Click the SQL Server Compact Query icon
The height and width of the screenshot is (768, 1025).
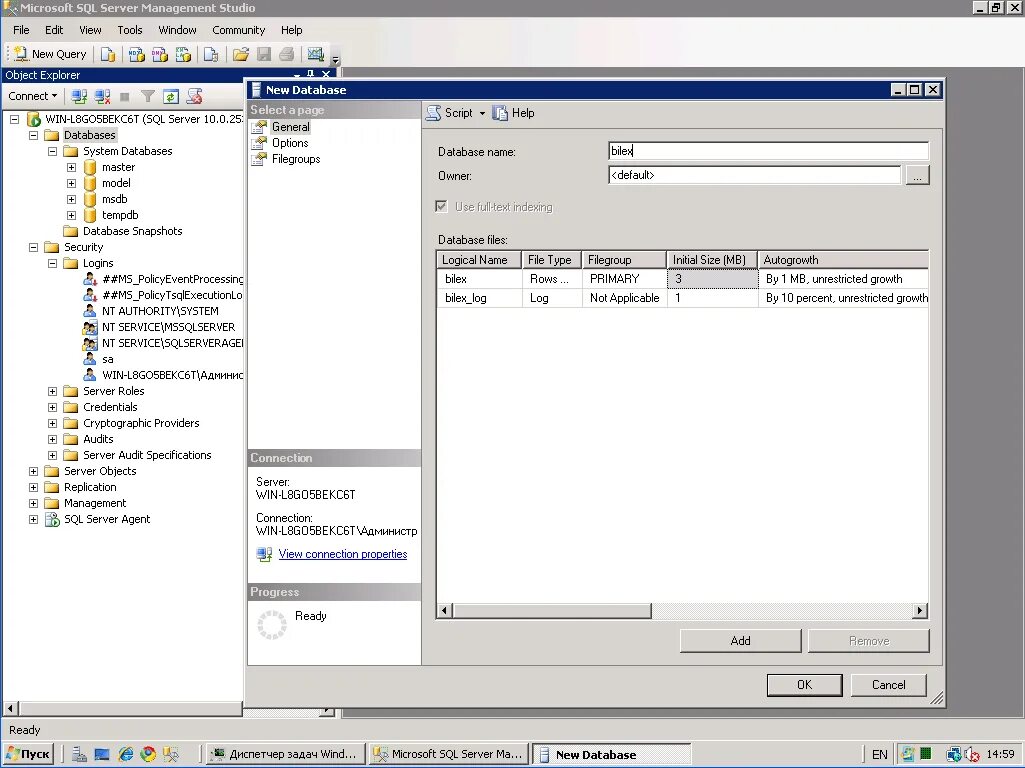(210, 54)
